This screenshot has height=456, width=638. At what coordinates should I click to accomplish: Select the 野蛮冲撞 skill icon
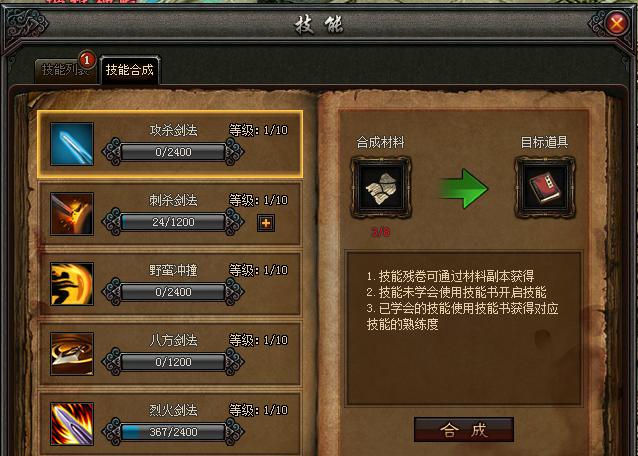coord(72,284)
